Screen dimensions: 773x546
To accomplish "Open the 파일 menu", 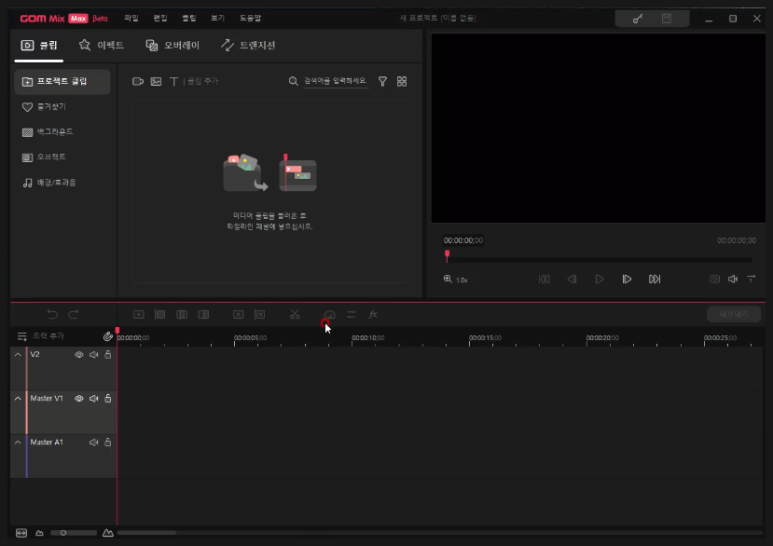I will coord(131,18).
